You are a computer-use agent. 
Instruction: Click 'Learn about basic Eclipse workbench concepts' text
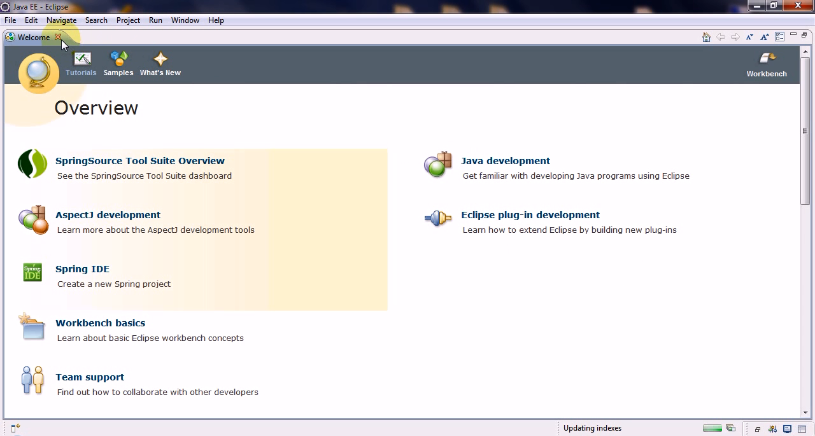(x=150, y=338)
